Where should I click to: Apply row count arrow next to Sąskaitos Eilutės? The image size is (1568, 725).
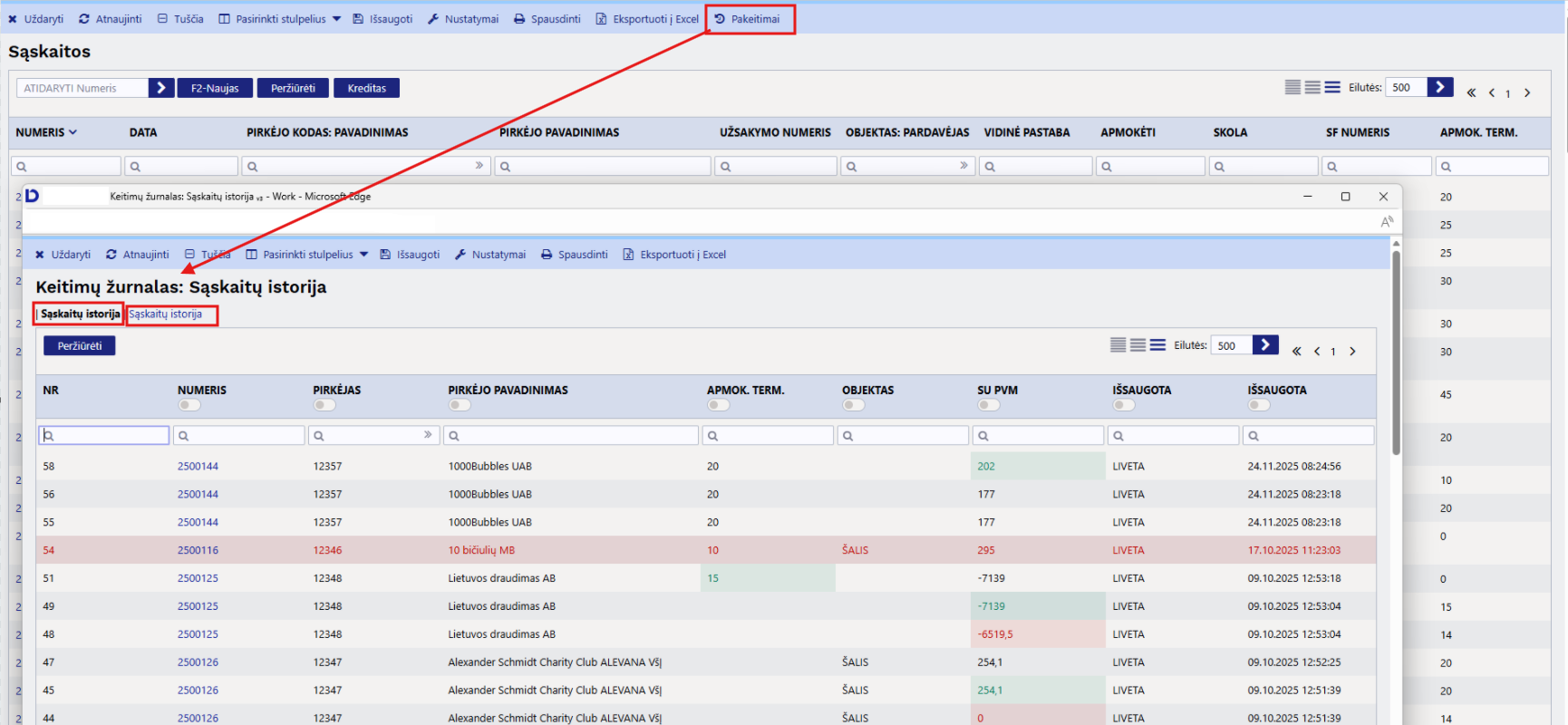[1439, 87]
